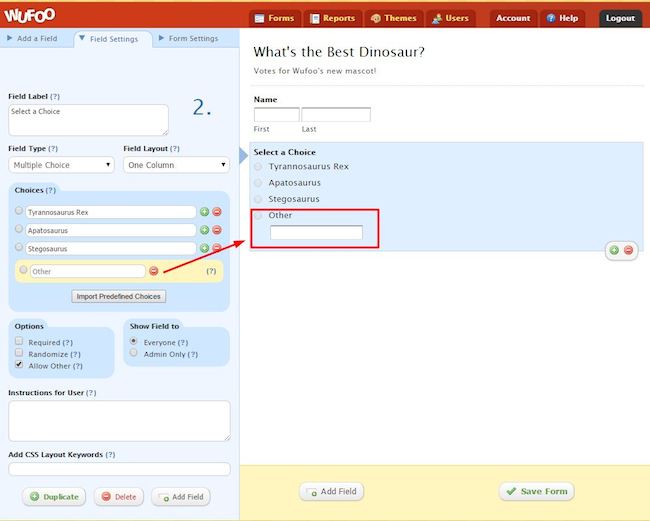Open Admin Only help (?)
This screenshot has height=521, width=650.
point(193,354)
